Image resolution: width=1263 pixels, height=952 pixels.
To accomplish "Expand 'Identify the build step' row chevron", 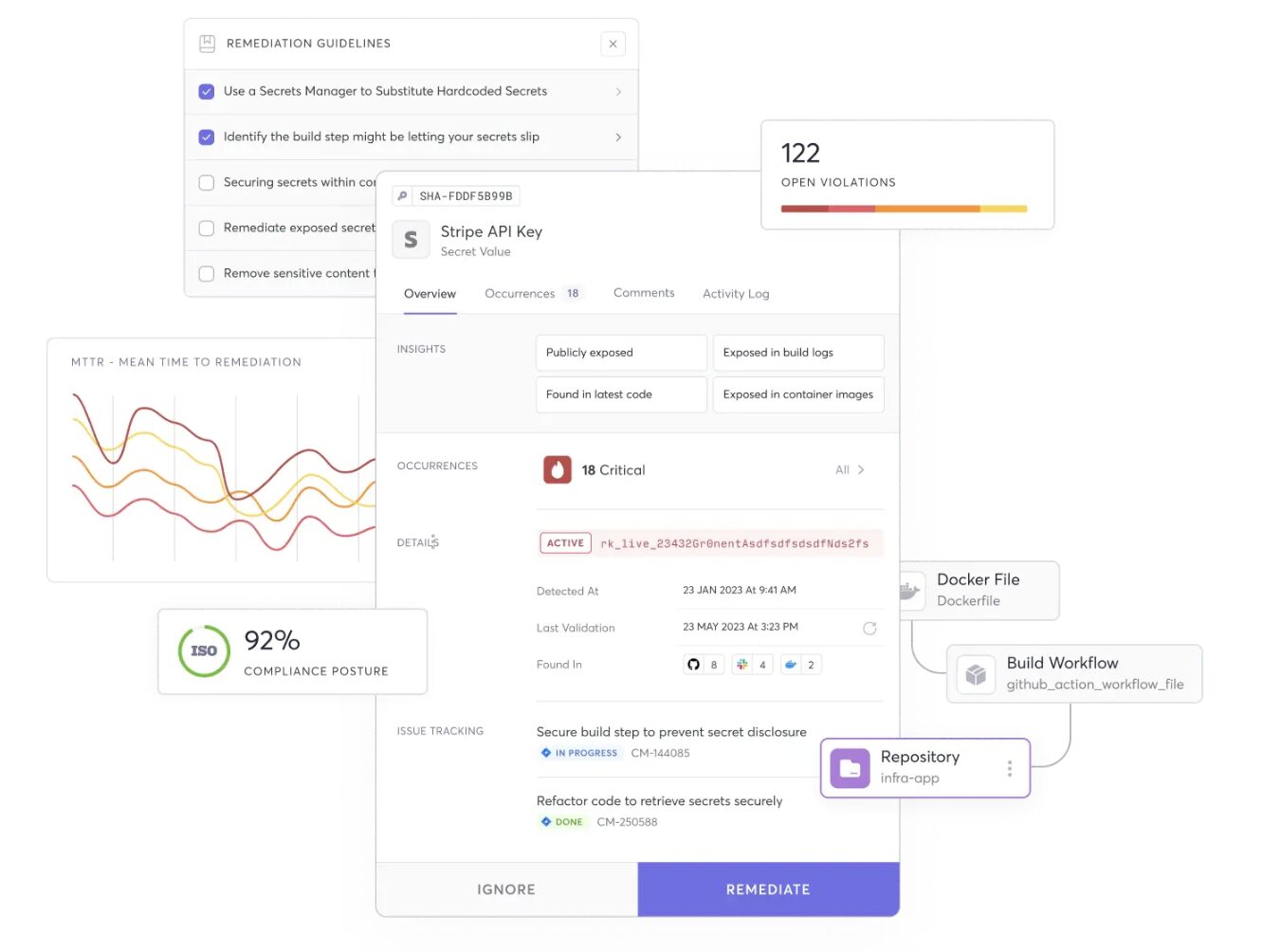I will (618, 137).
